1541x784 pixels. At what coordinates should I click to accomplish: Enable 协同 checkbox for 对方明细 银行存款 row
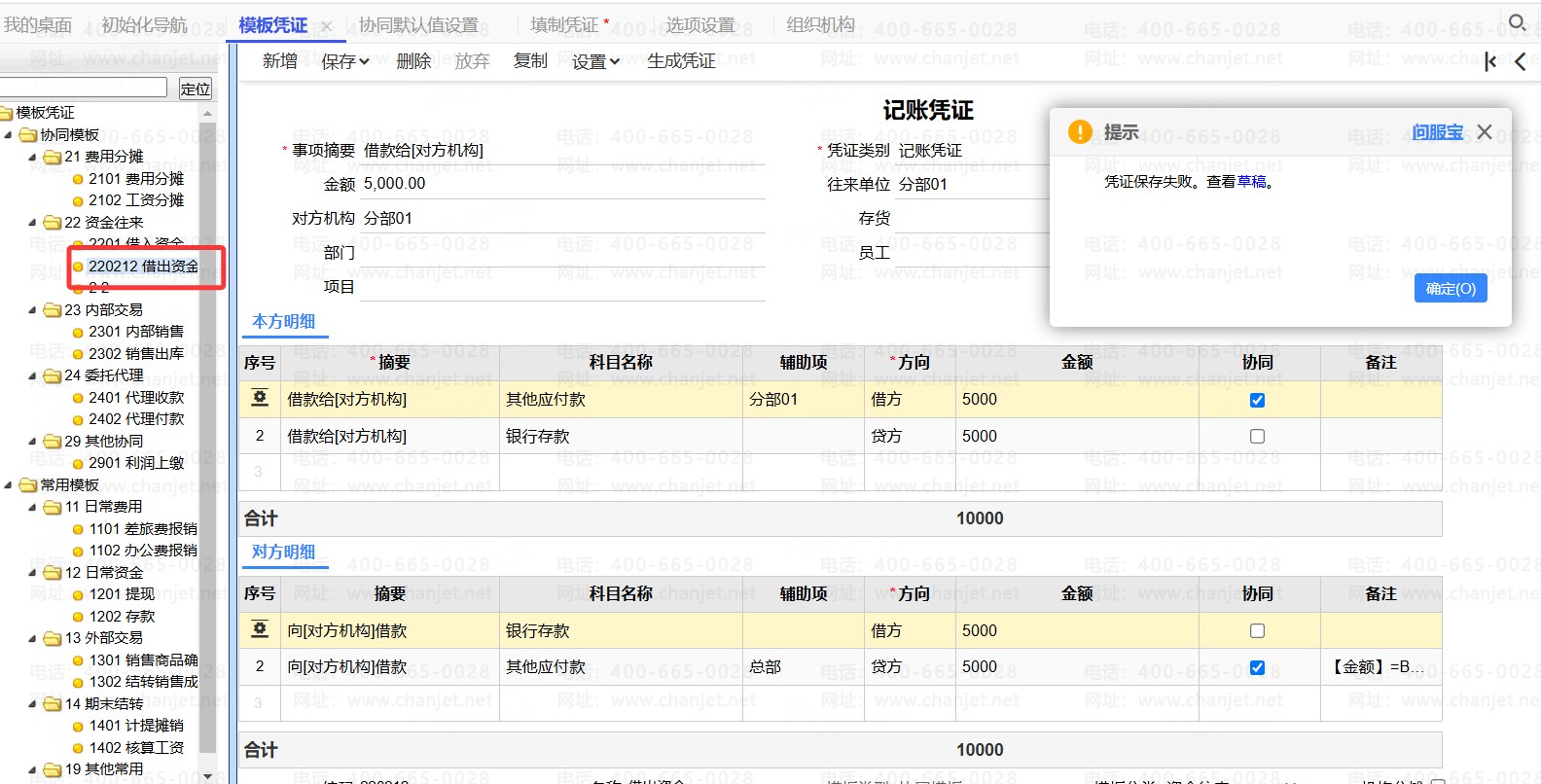coord(1257,631)
